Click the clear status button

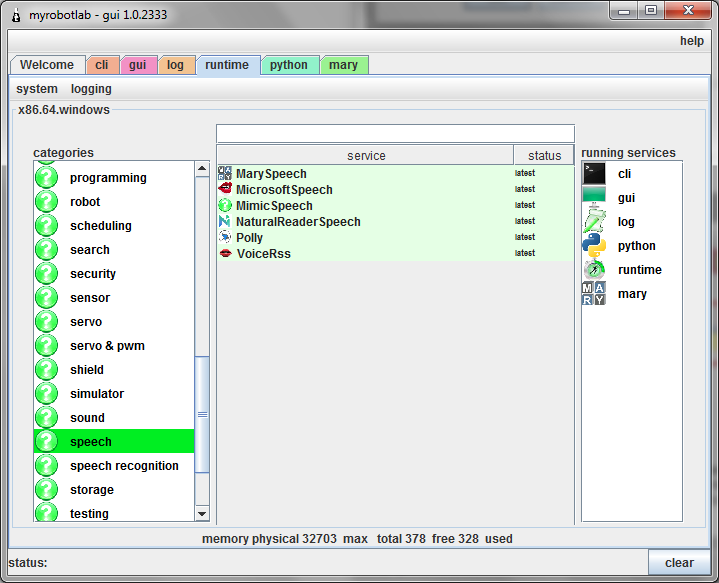tap(679, 562)
